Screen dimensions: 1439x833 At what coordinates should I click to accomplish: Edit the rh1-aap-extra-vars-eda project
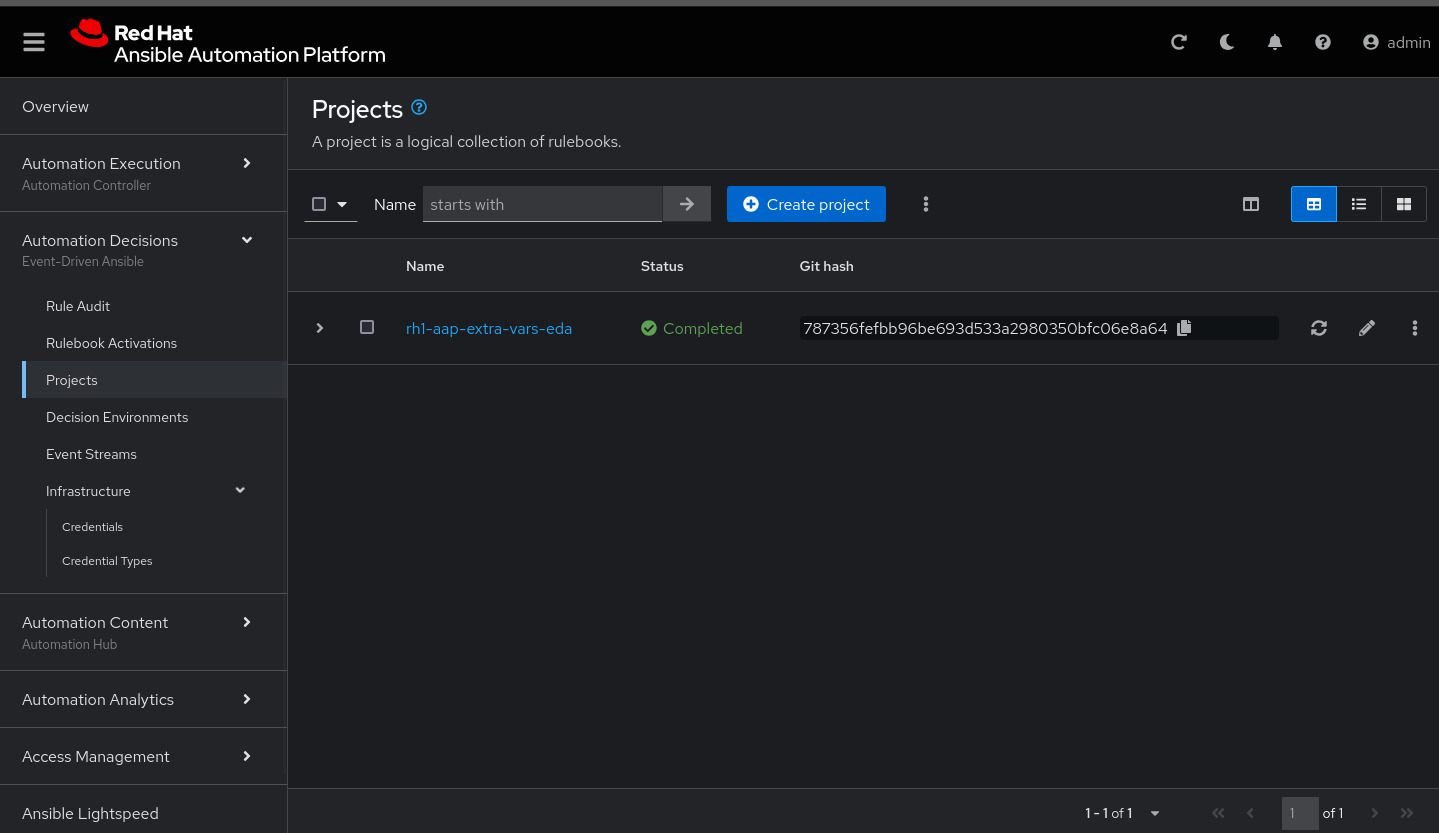click(x=1367, y=328)
